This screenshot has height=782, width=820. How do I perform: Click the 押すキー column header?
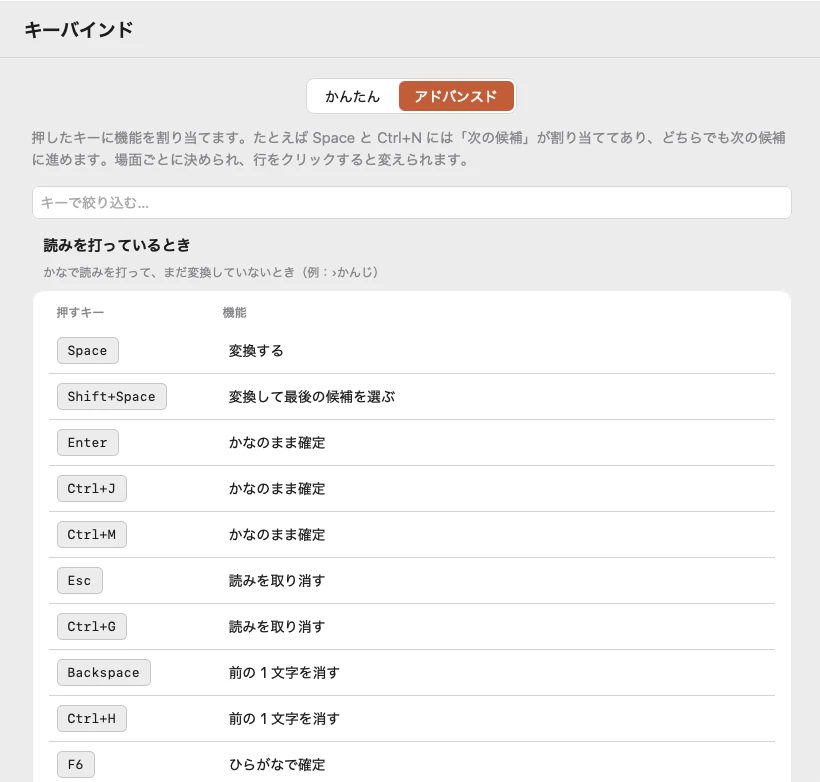[80, 312]
